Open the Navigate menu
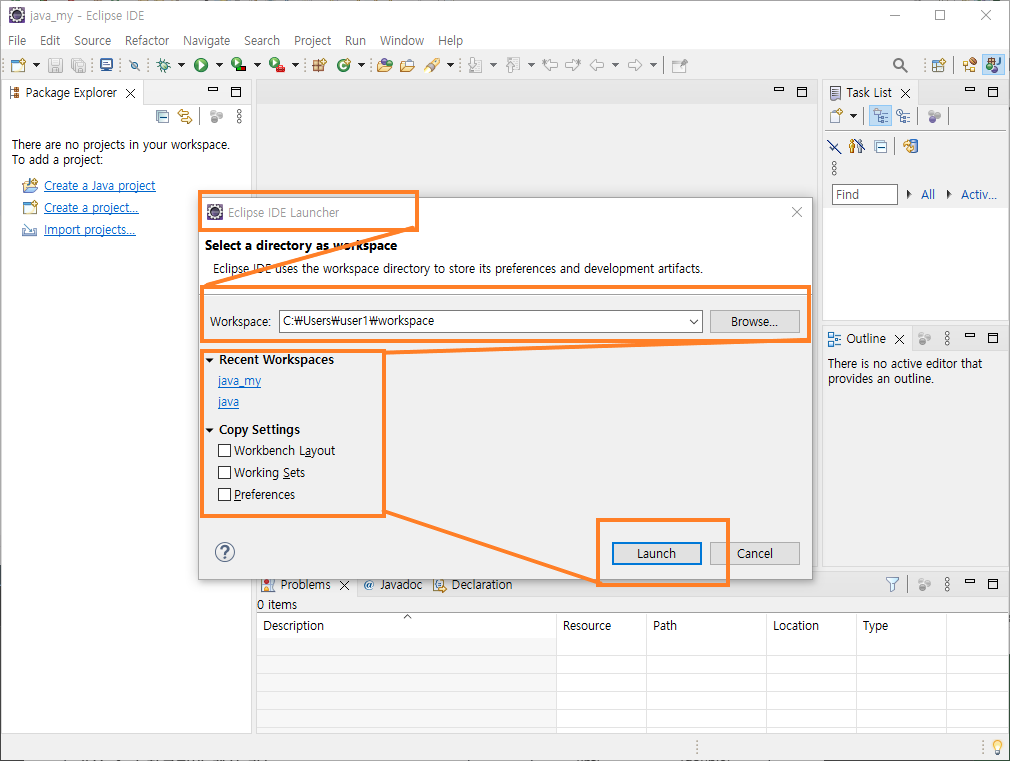 (206, 41)
